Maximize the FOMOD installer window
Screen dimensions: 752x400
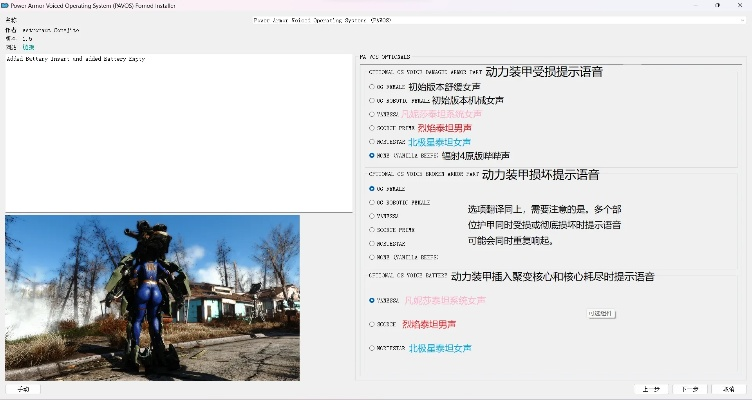pyautogui.click(x=717, y=5)
